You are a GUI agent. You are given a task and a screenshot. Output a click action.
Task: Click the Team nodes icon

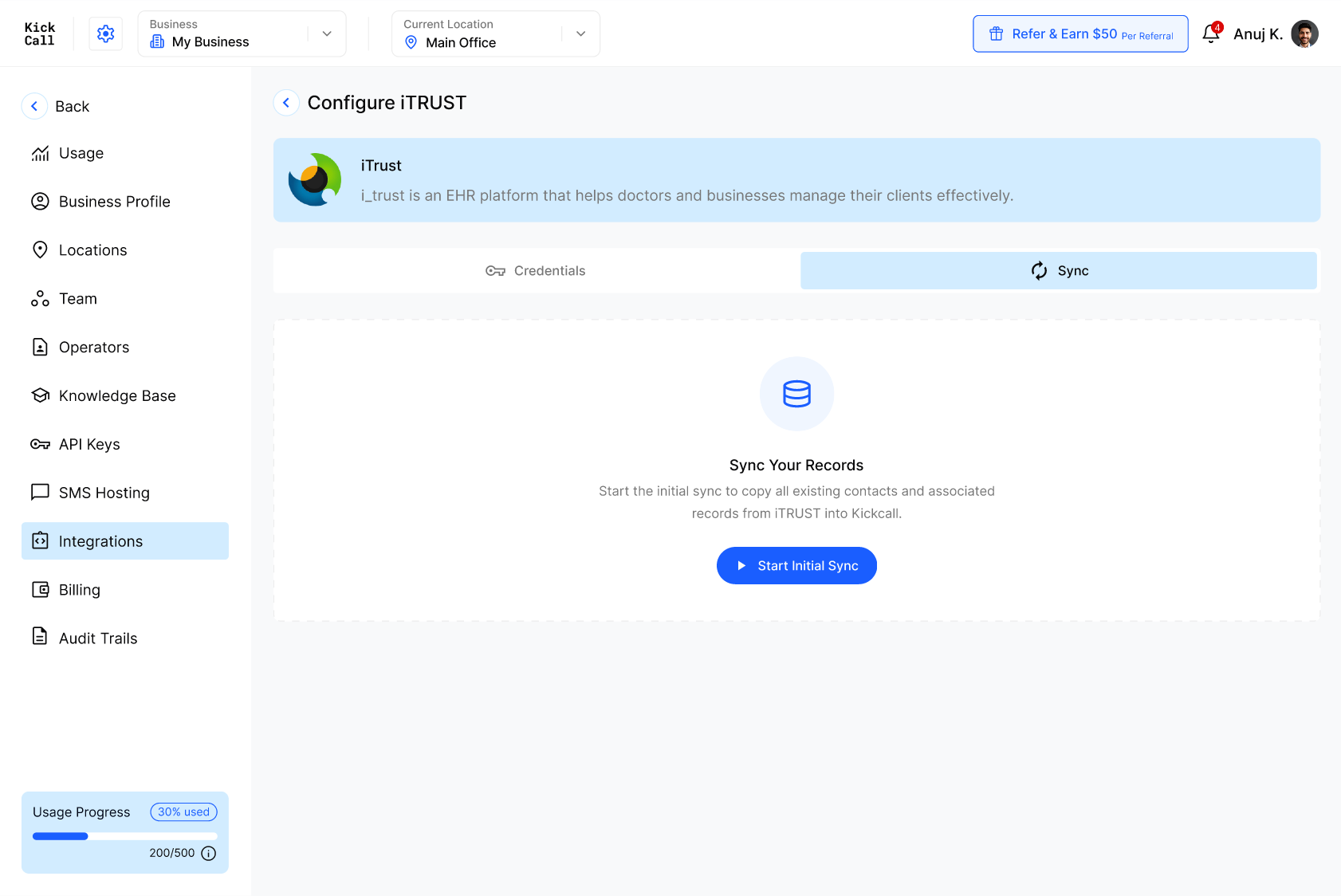click(40, 299)
